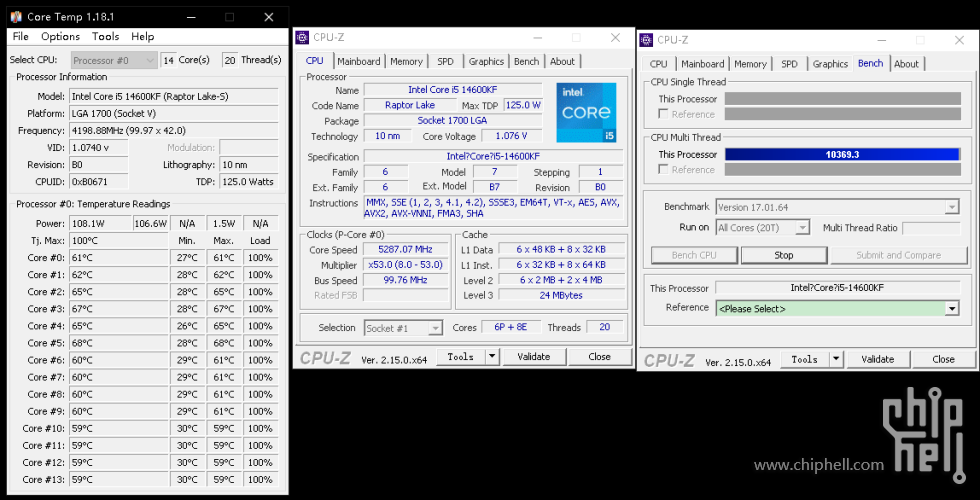Open the Tools menu in Core Temp
Image resolution: width=980 pixels, height=500 pixels.
pos(105,36)
